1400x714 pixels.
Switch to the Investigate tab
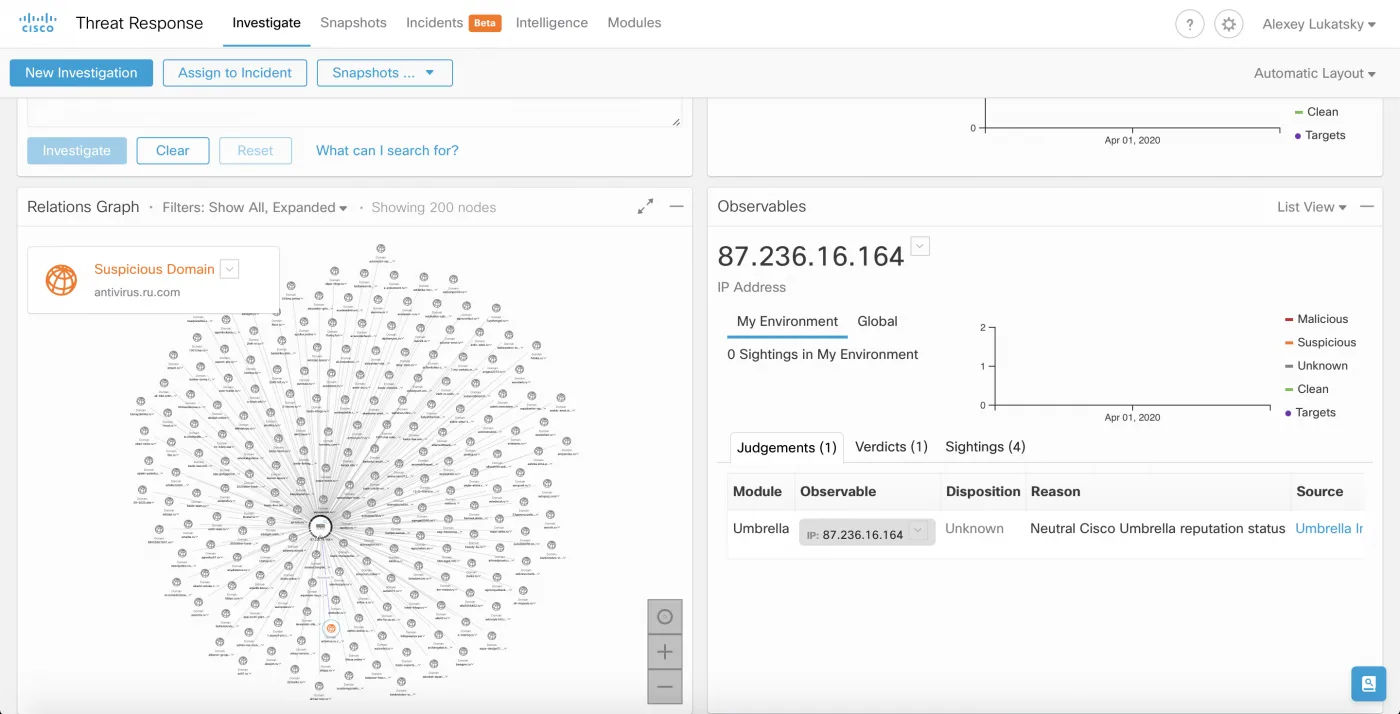pos(266,23)
